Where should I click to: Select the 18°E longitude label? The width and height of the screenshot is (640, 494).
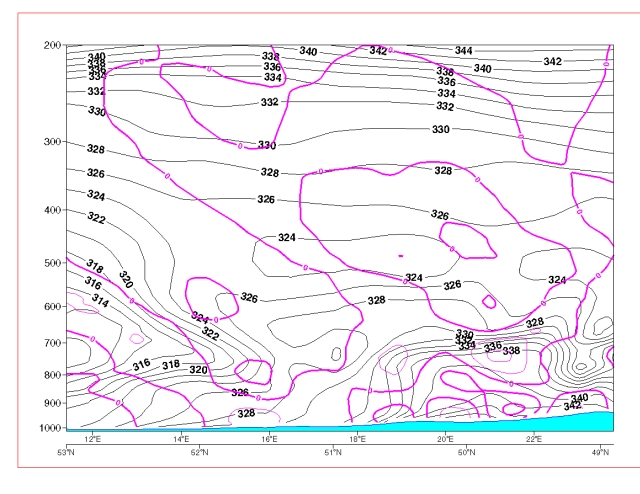pos(357,439)
